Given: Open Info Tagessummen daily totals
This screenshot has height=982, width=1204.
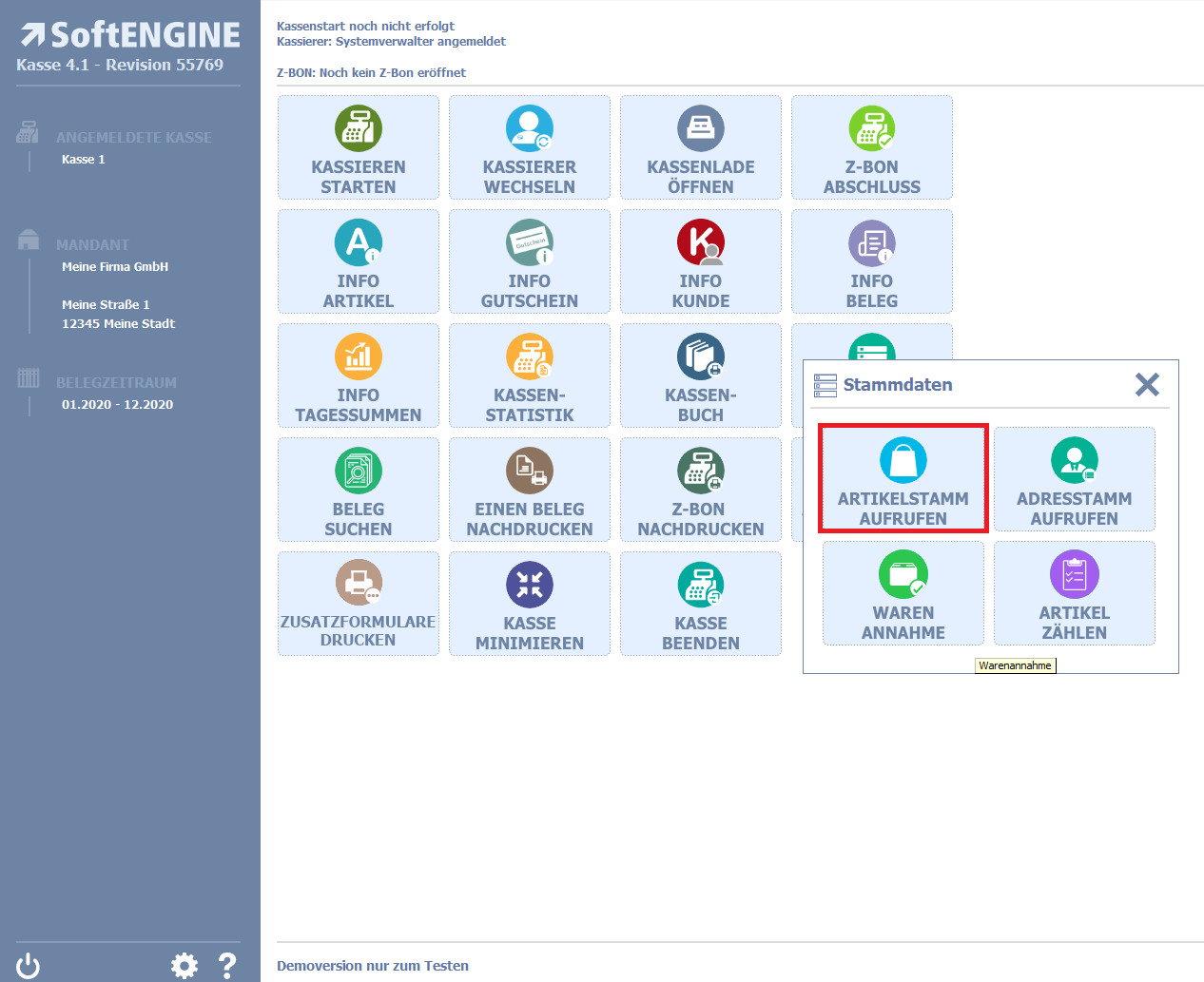Looking at the screenshot, I should [x=359, y=375].
